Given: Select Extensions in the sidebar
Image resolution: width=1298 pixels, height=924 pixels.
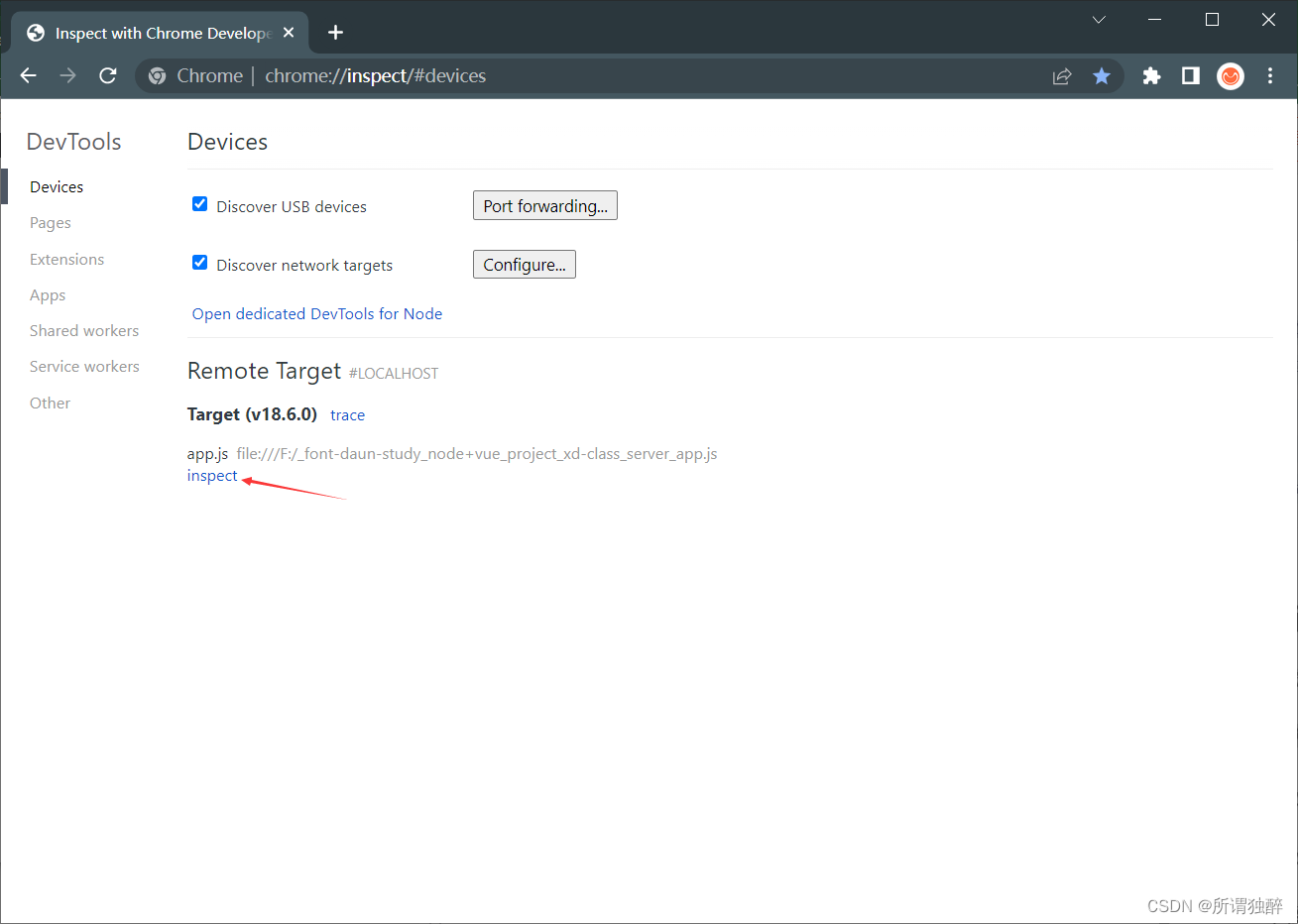Looking at the screenshot, I should click(66, 259).
